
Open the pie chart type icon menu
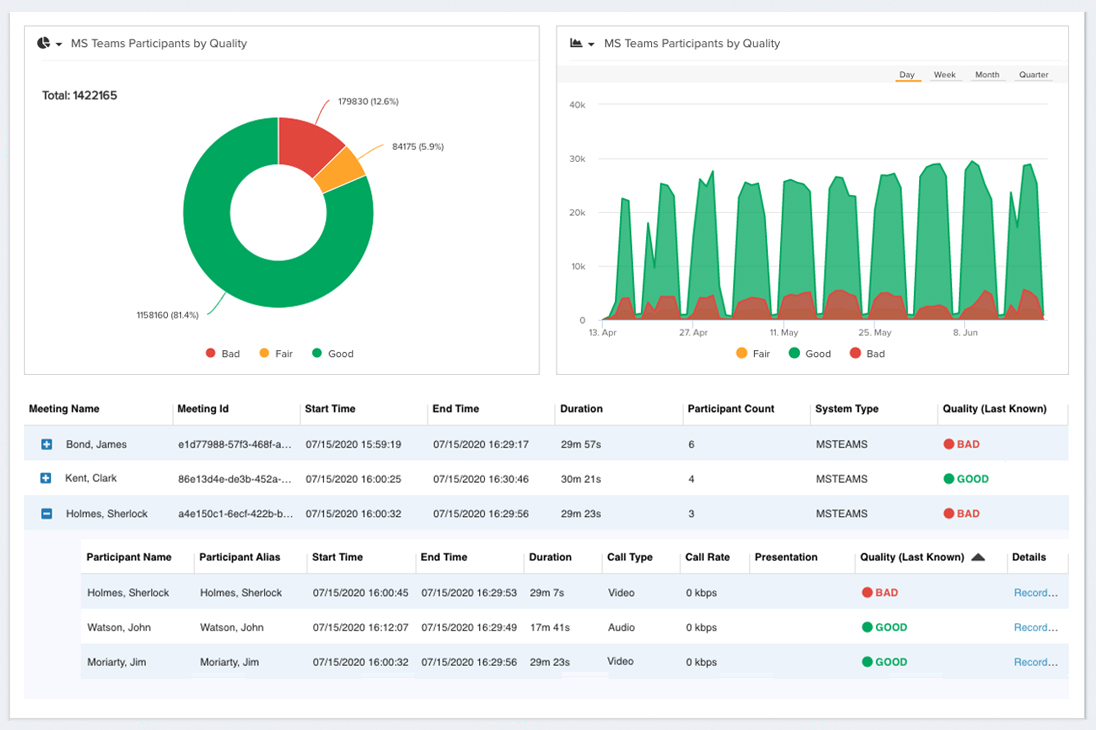coord(43,43)
